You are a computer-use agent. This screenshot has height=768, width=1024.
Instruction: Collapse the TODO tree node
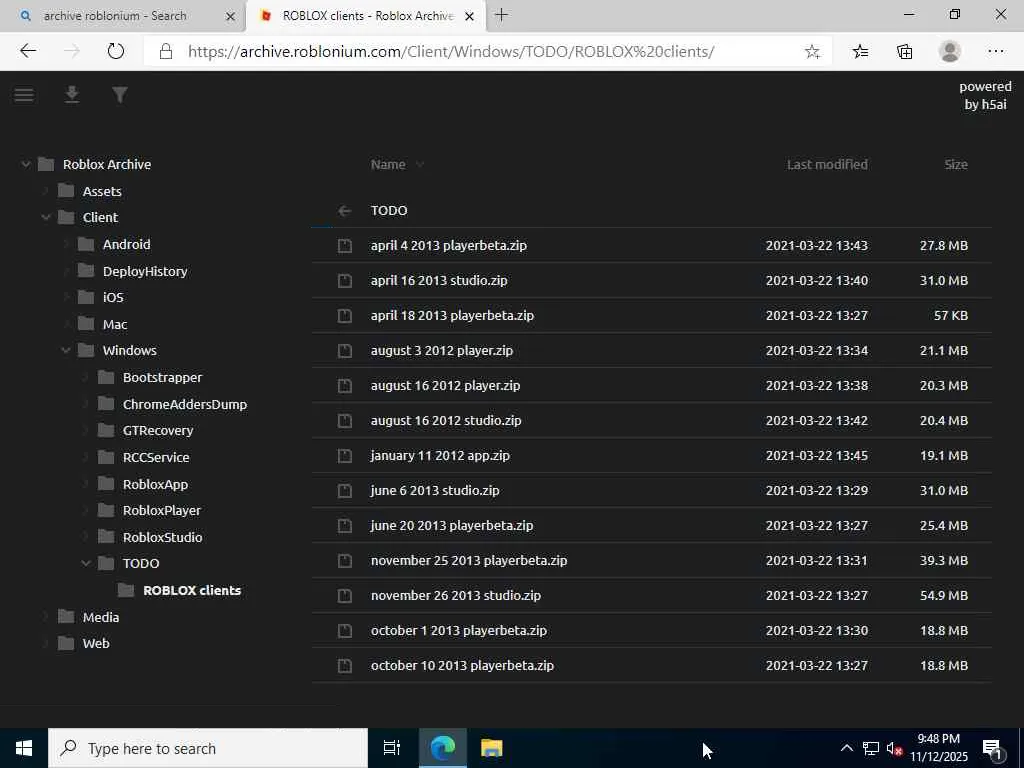pos(86,563)
